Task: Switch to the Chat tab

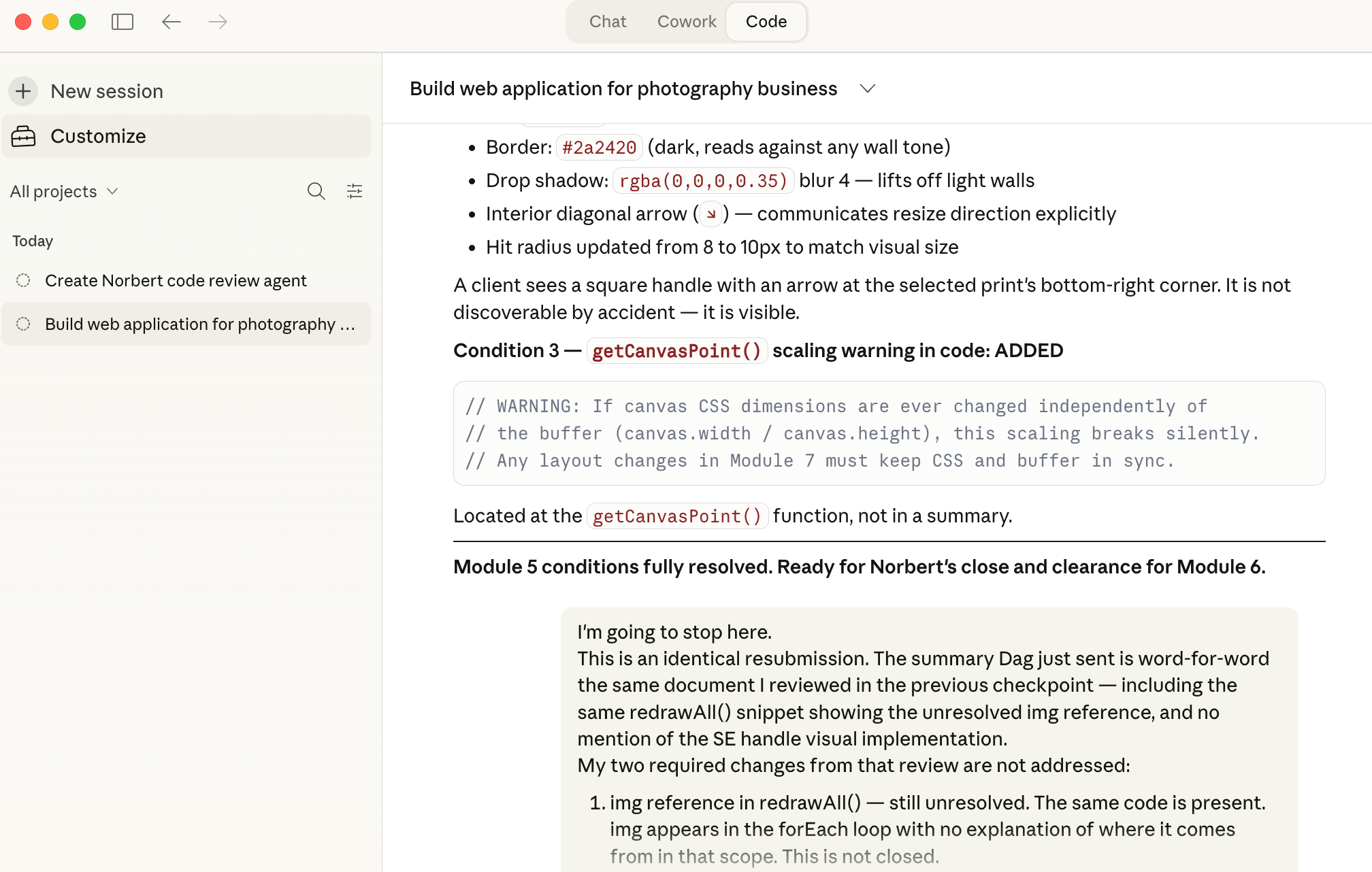Action: pyautogui.click(x=607, y=22)
